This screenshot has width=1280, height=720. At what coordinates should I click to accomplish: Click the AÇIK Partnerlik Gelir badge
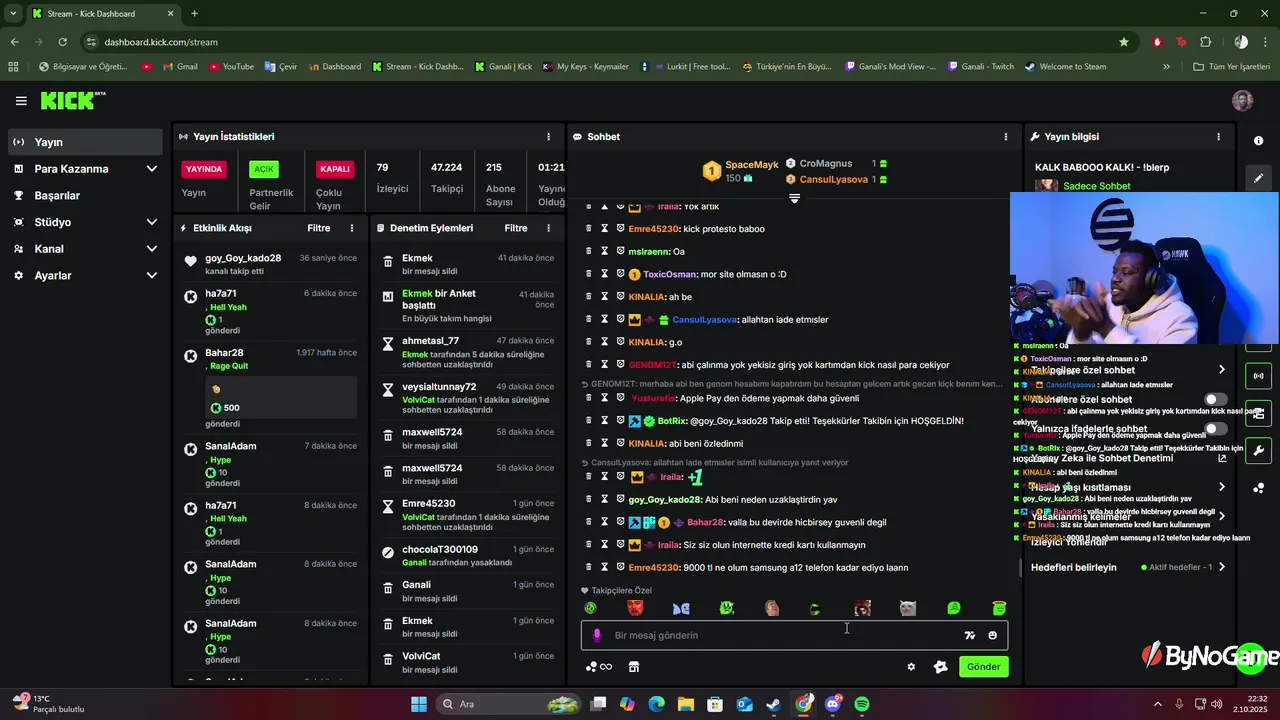(x=263, y=169)
